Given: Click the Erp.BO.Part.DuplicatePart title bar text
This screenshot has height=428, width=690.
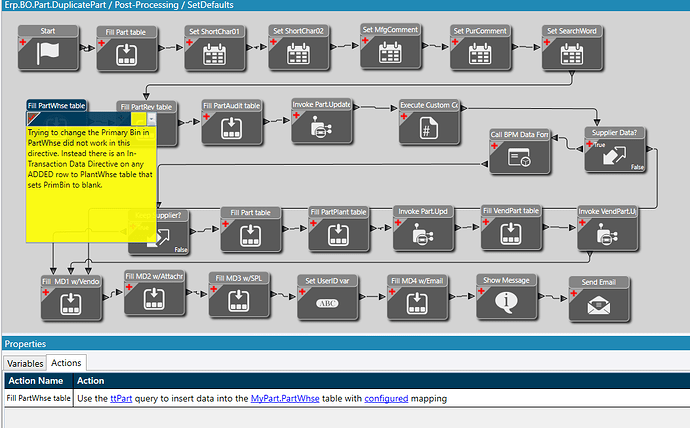Looking at the screenshot, I should tap(119, 5).
